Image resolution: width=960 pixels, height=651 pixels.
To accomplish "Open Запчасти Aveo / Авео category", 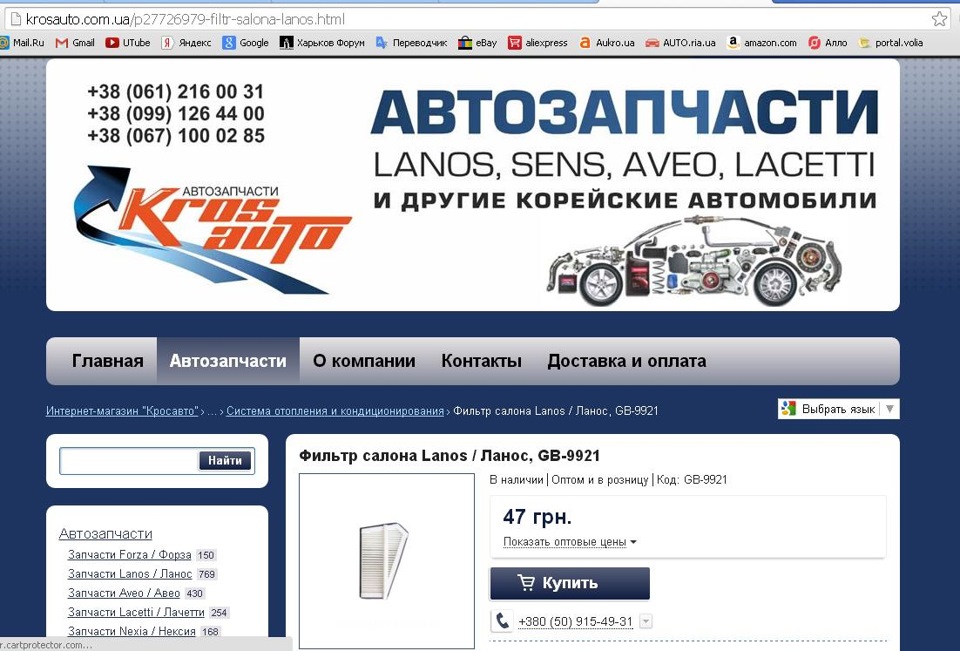I will pos(124,593).
